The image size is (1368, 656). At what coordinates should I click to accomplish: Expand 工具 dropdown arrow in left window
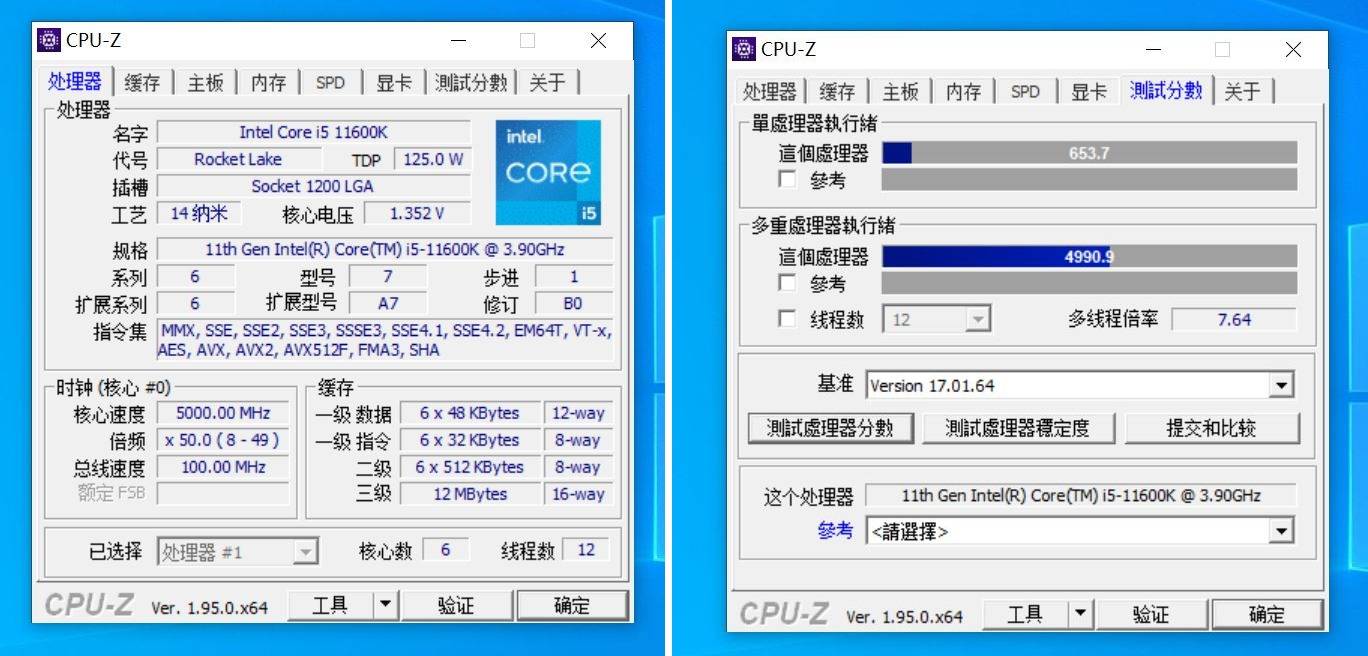(385, 605)
